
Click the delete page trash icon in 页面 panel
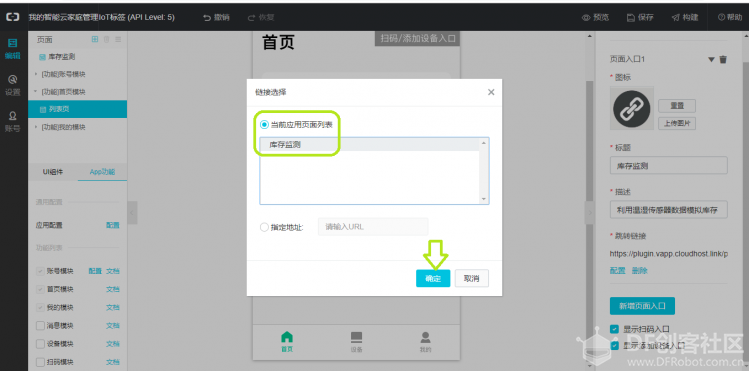click(x=106, y=39)
